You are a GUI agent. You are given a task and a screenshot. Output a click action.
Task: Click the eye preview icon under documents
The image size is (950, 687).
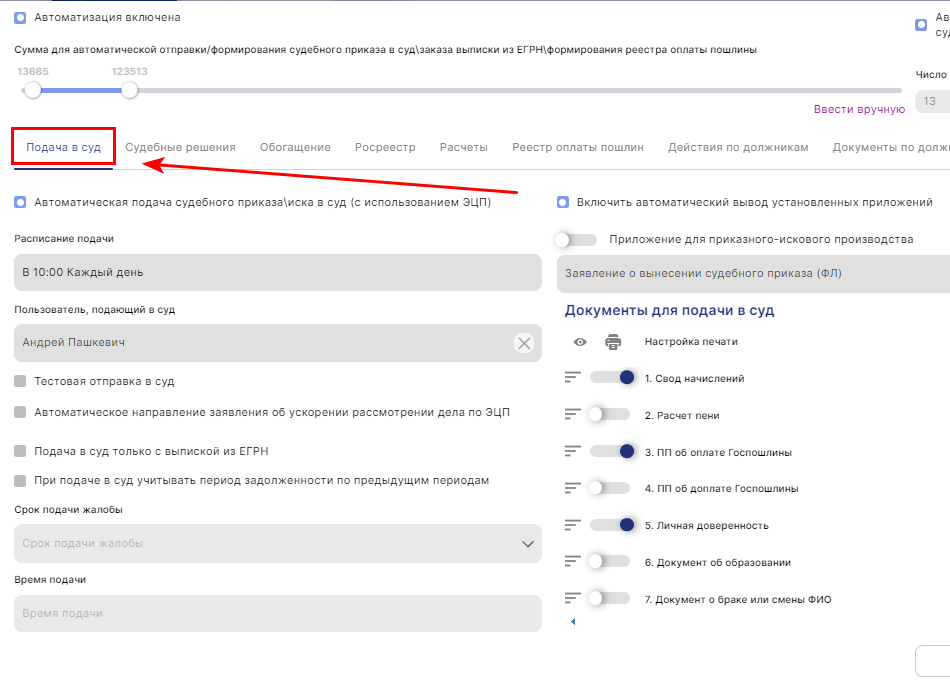(580, 342)
